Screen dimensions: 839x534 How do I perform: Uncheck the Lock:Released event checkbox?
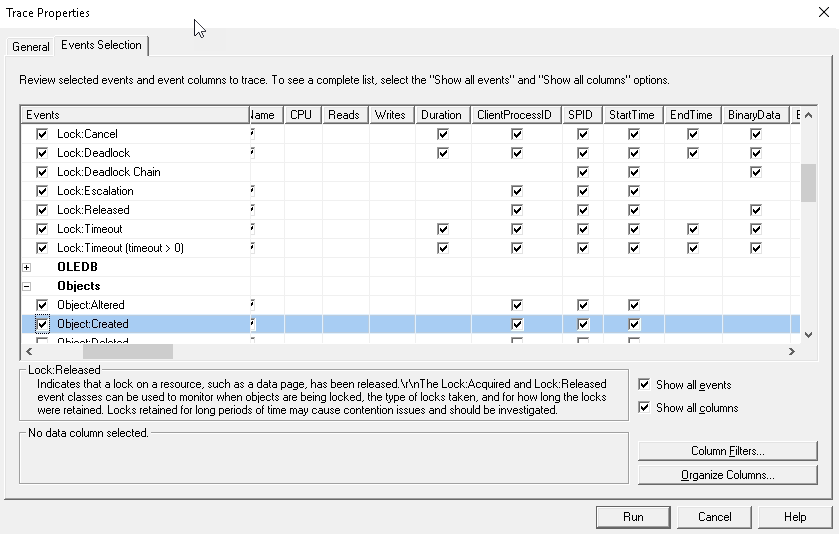click(42, 210)
